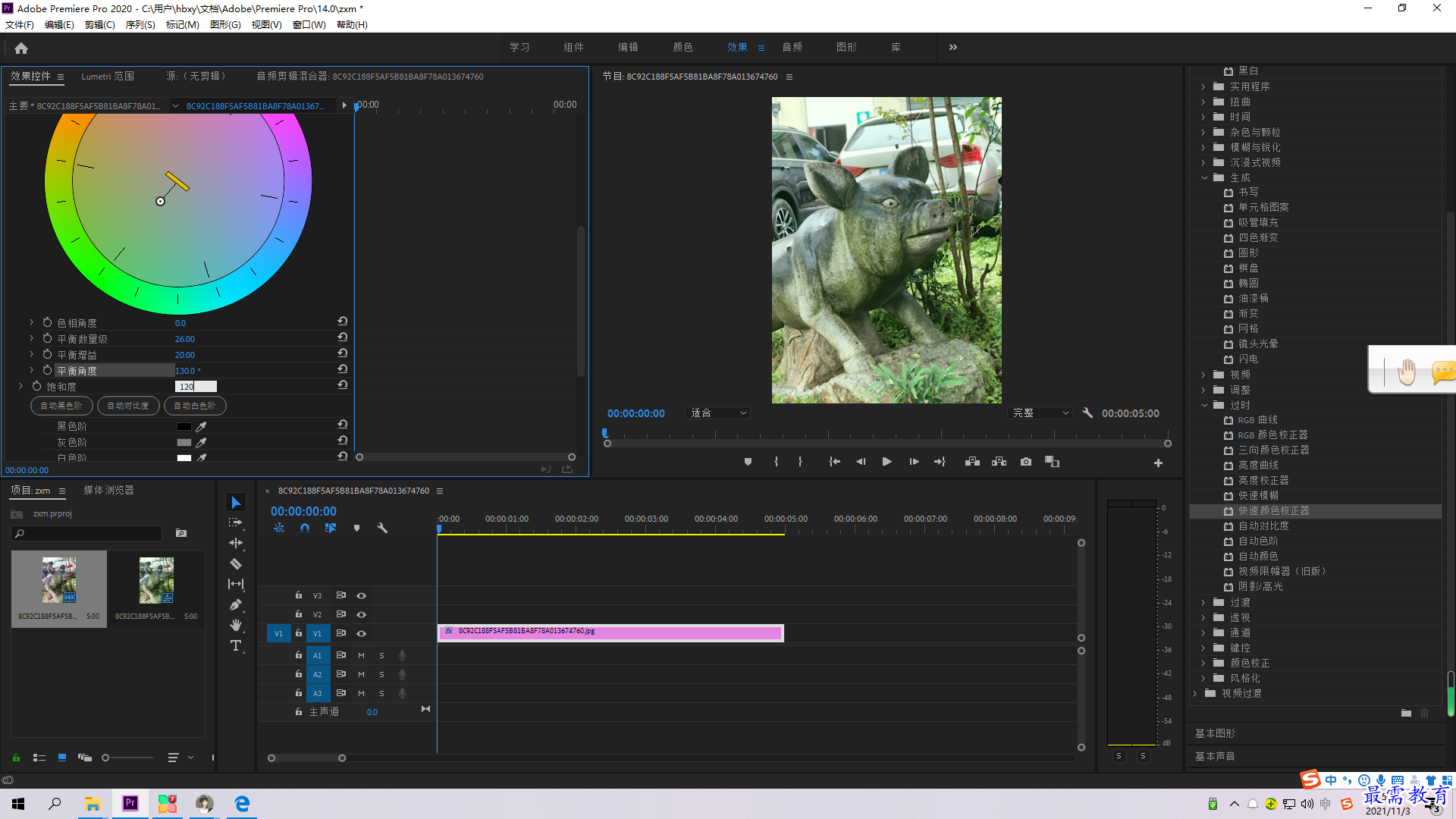This screenshot has height=819, width=1456.
Task: Open program monitor wrench settings
Action: [1087, 413]
